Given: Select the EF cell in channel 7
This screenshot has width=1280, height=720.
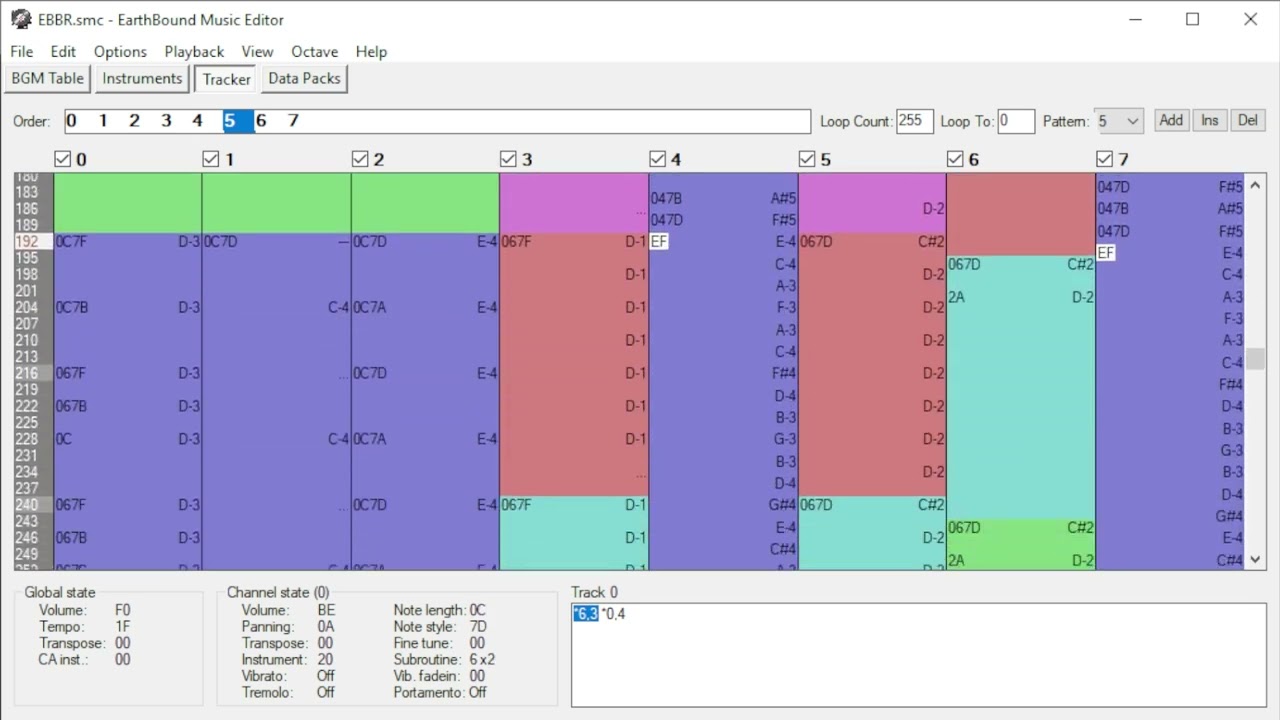Looking at the screenshot, I should point(1106,253).
